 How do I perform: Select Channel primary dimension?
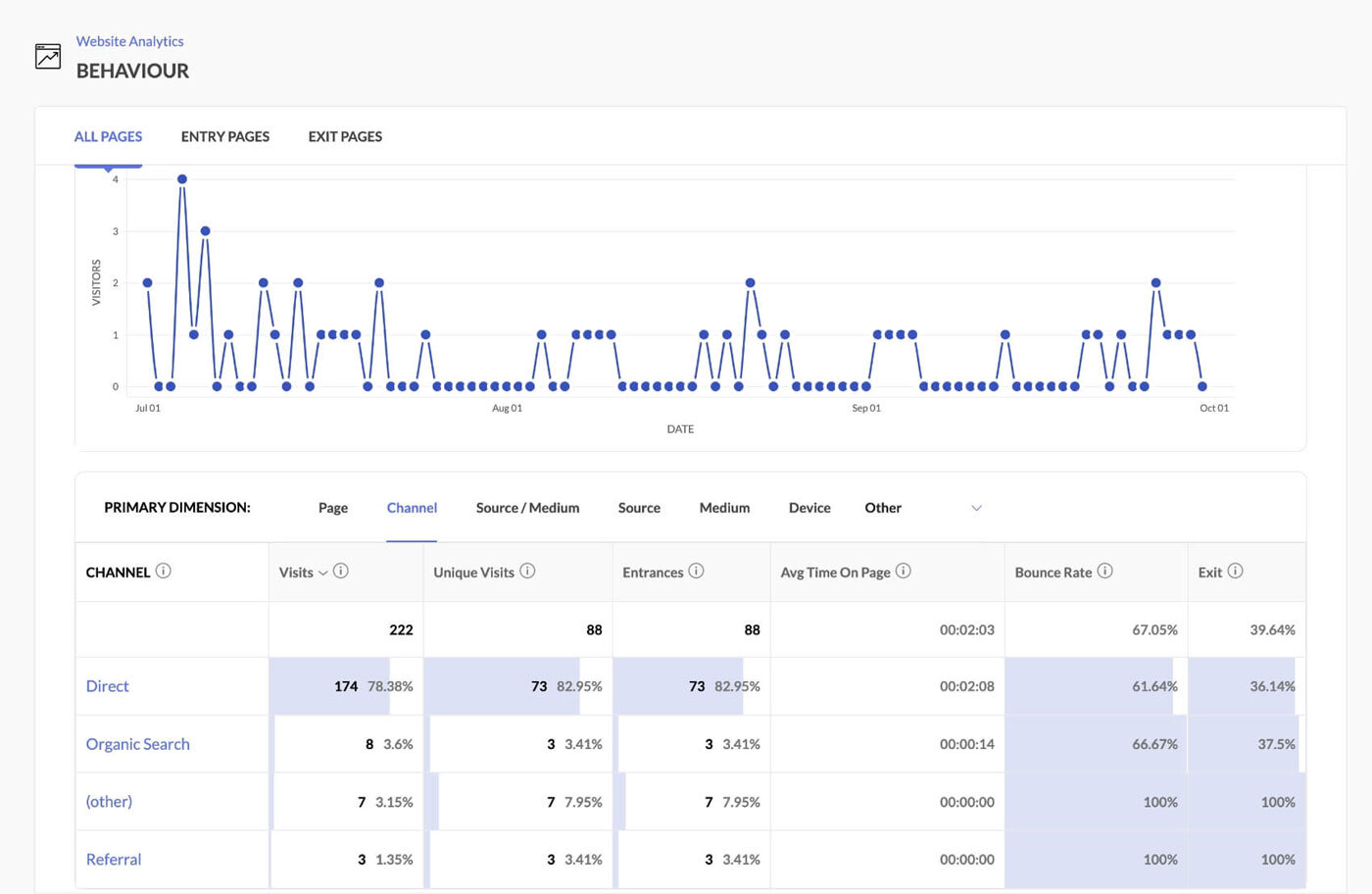(412, 508)
